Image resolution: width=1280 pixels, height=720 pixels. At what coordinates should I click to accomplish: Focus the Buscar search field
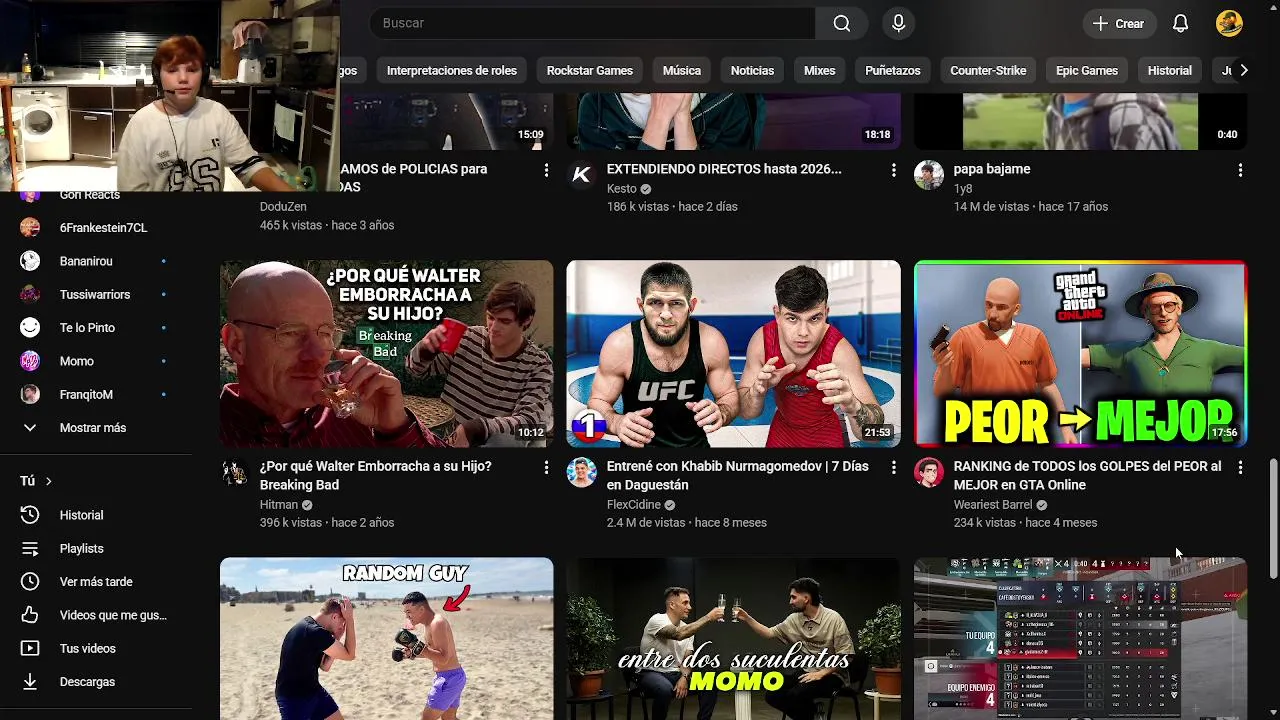[x=592, y=23]
